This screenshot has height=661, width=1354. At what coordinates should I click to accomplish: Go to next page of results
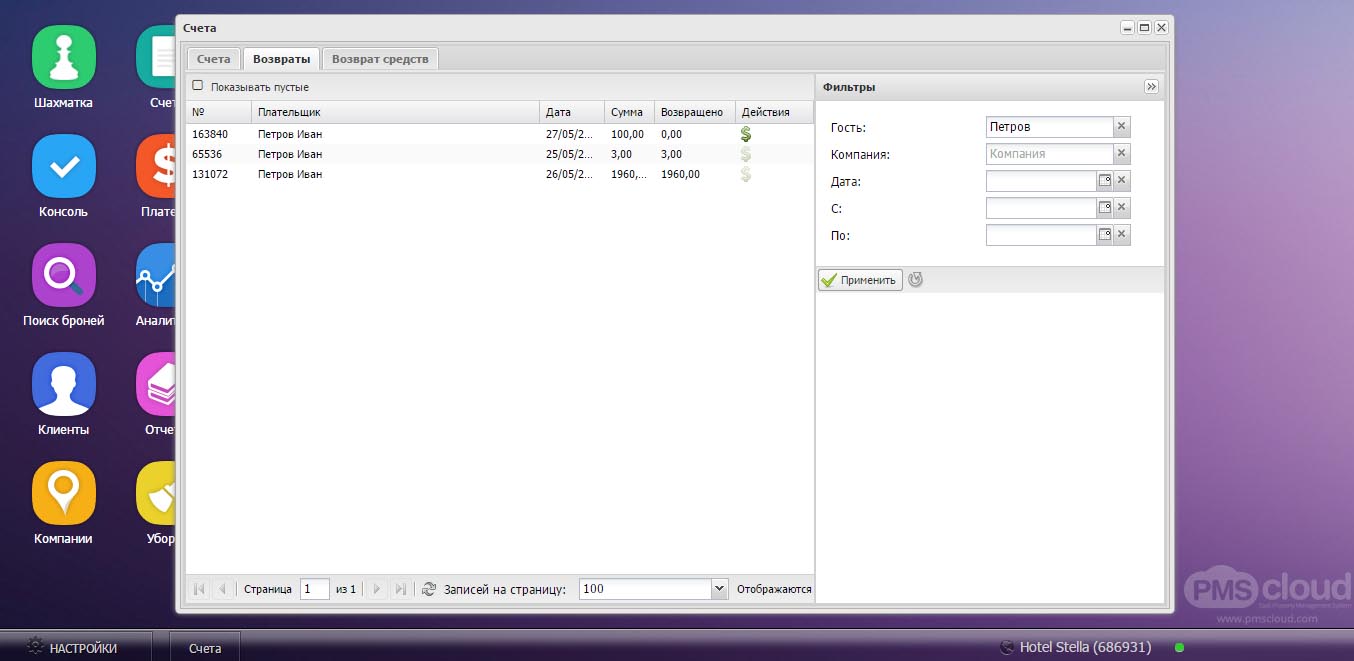377,590
